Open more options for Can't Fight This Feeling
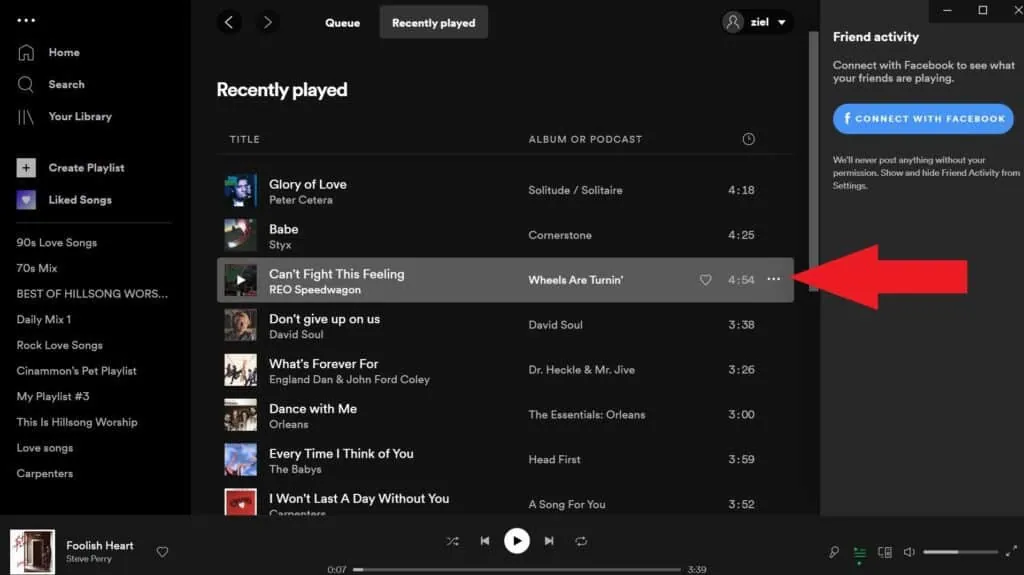The width and height of the screenshot is (1024, 575). click(774, 279)
